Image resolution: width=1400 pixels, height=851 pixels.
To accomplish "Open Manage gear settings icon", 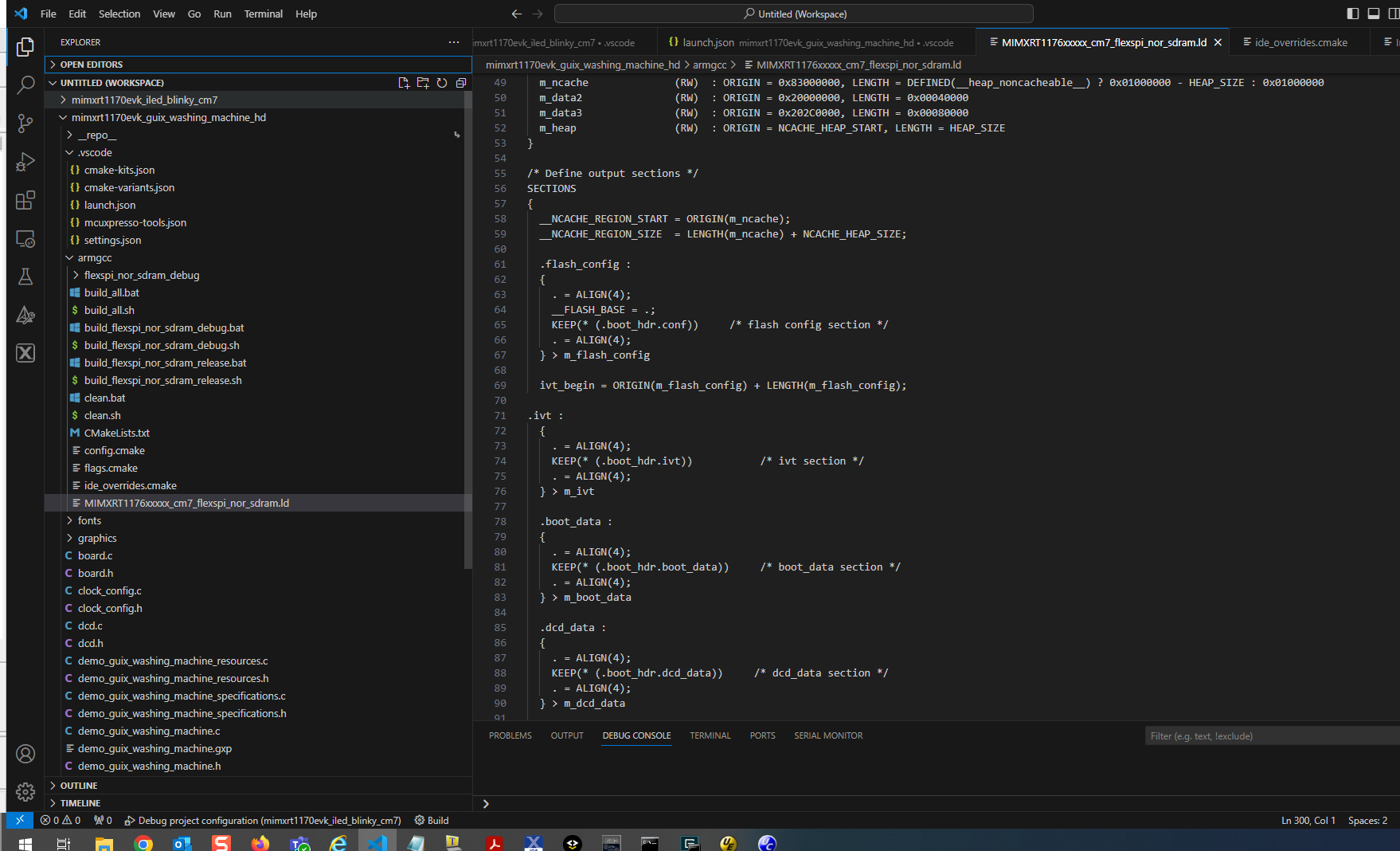I will pos(25,791).
